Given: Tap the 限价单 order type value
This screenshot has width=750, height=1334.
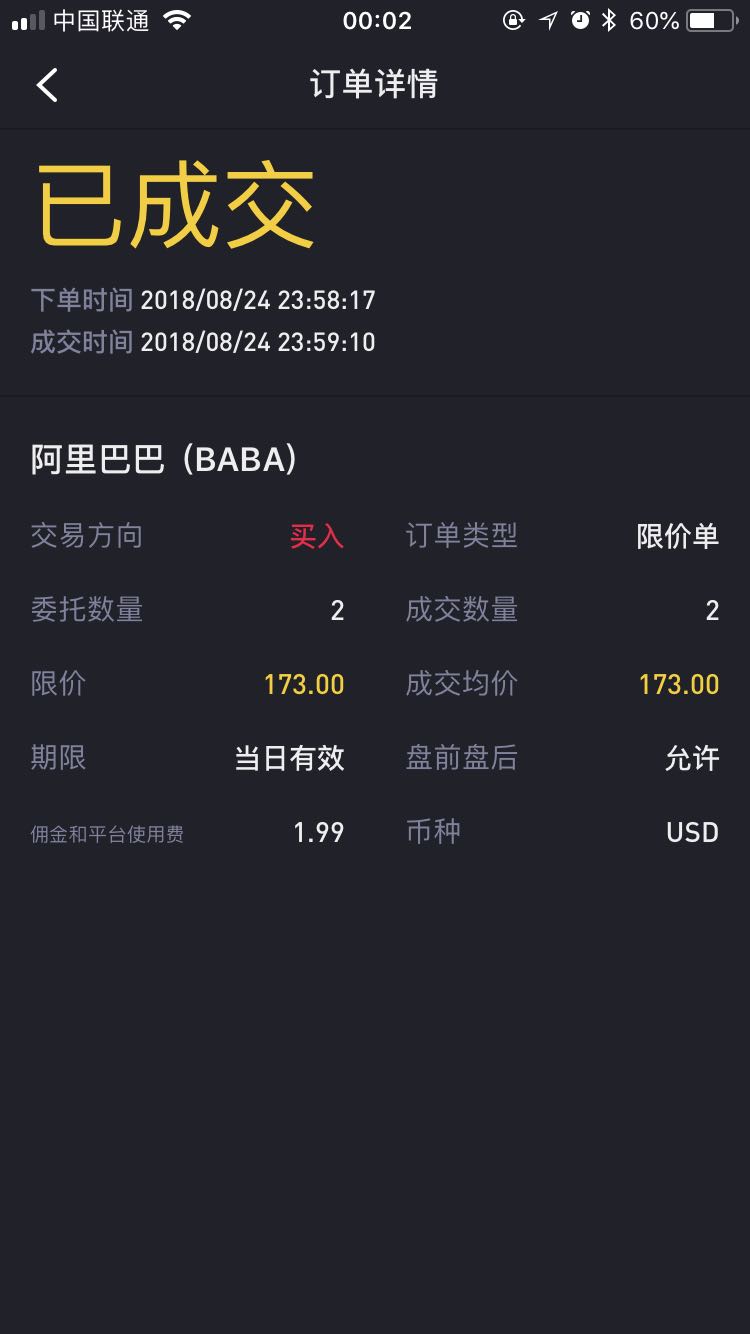Looking at the screenshot, I should pos(678,536).
